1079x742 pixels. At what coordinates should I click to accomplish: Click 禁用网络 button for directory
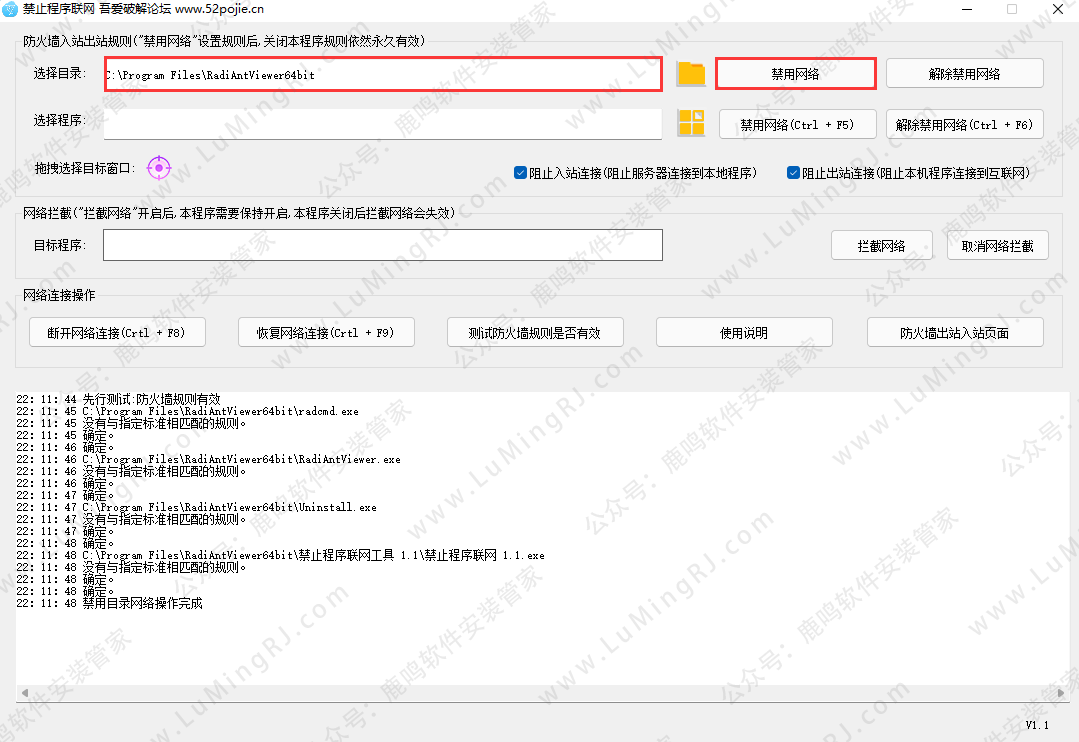coord(796,74)
